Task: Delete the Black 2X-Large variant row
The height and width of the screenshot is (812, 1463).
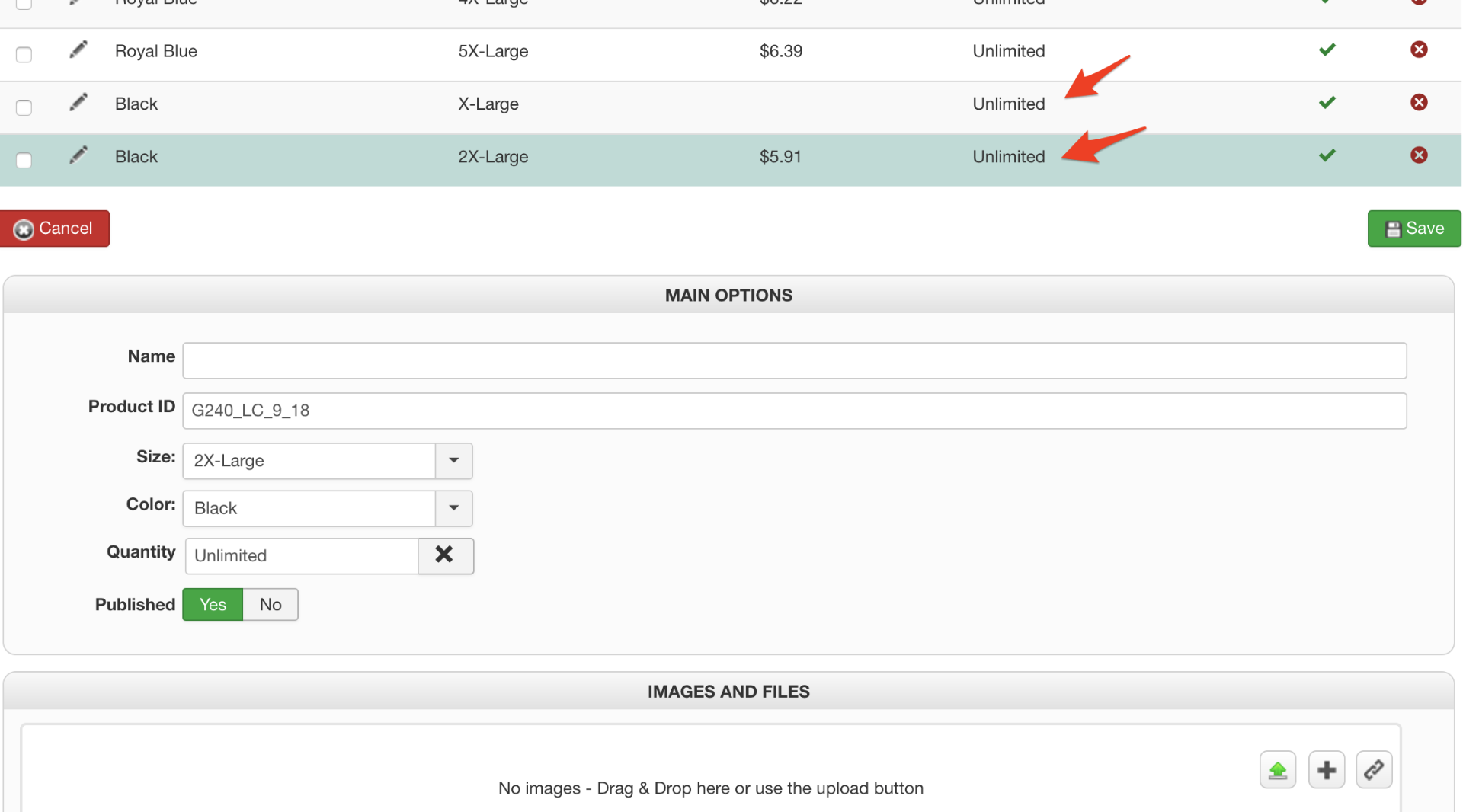Action: tap(1418, 155)
